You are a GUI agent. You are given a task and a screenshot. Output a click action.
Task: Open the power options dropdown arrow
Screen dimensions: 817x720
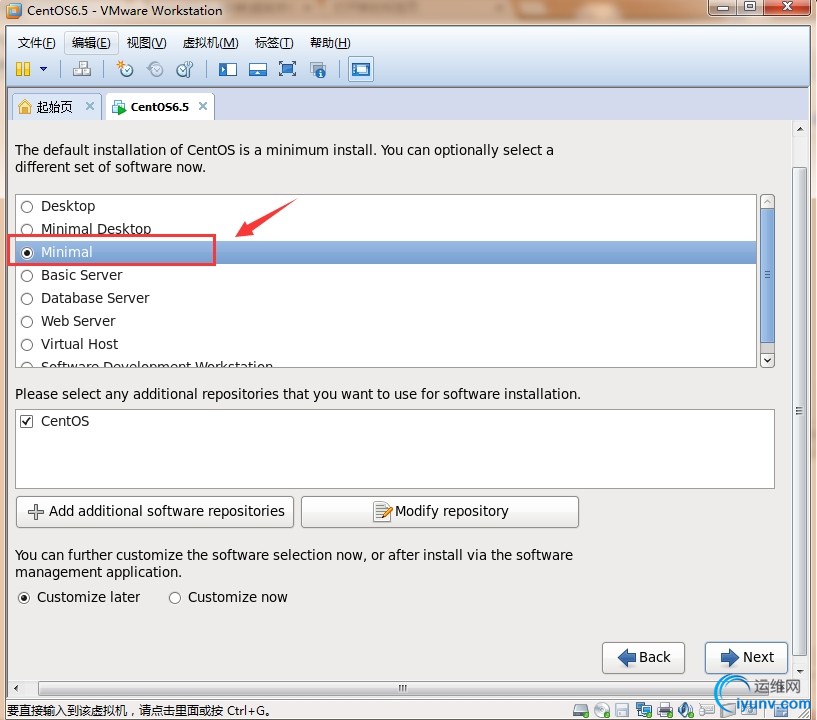[44, 69]
